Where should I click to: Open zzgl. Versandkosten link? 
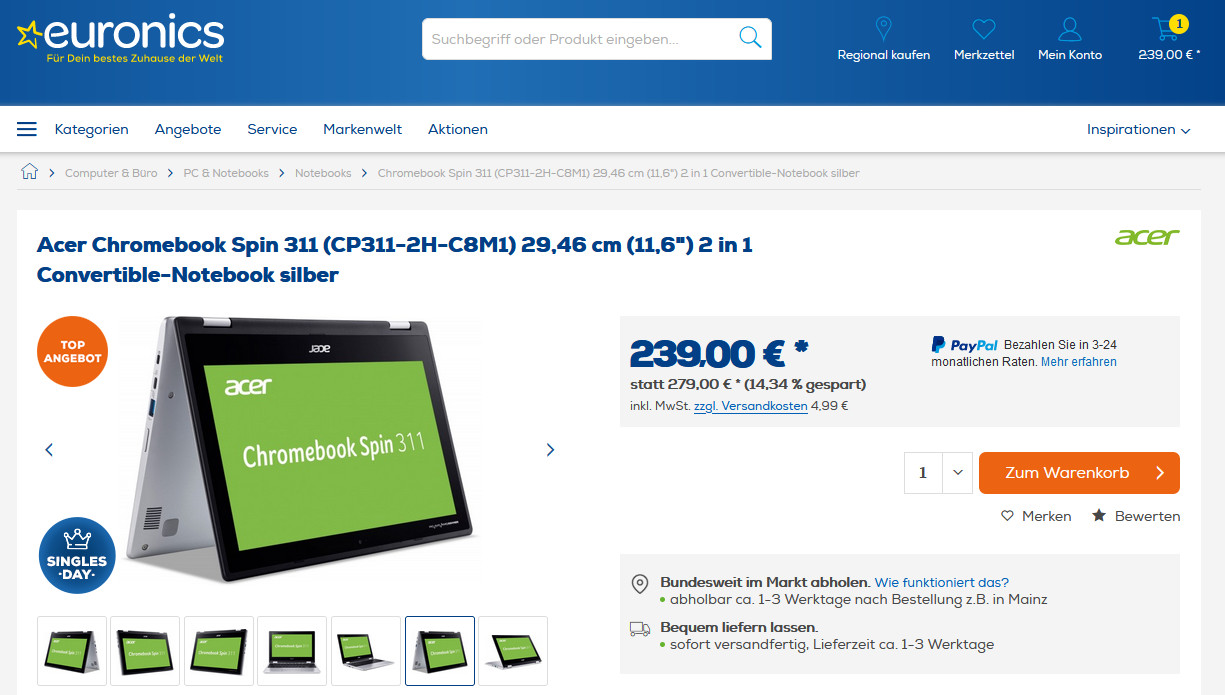tap(750, 406)
